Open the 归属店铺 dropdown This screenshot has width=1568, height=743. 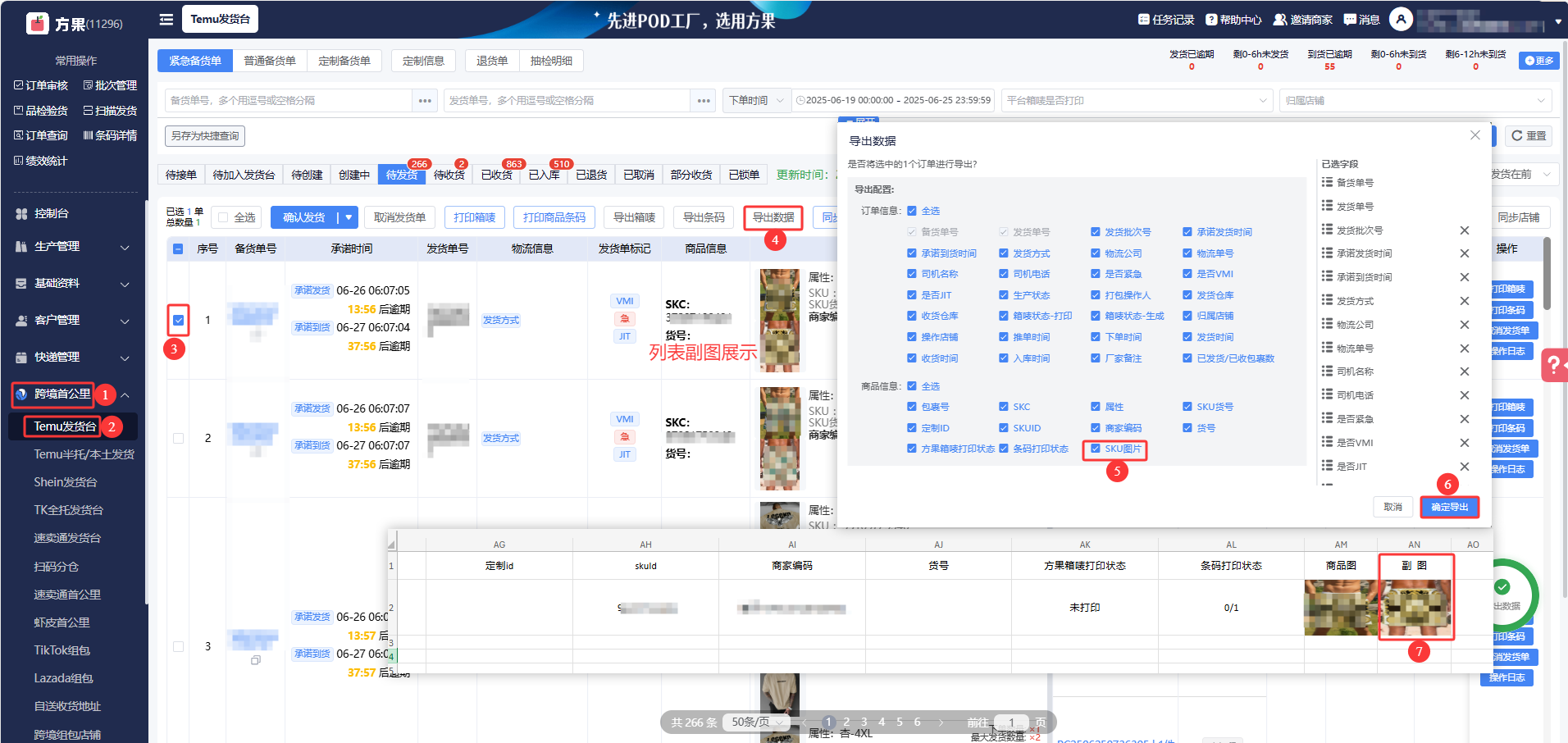click(x=1415, y=101)
